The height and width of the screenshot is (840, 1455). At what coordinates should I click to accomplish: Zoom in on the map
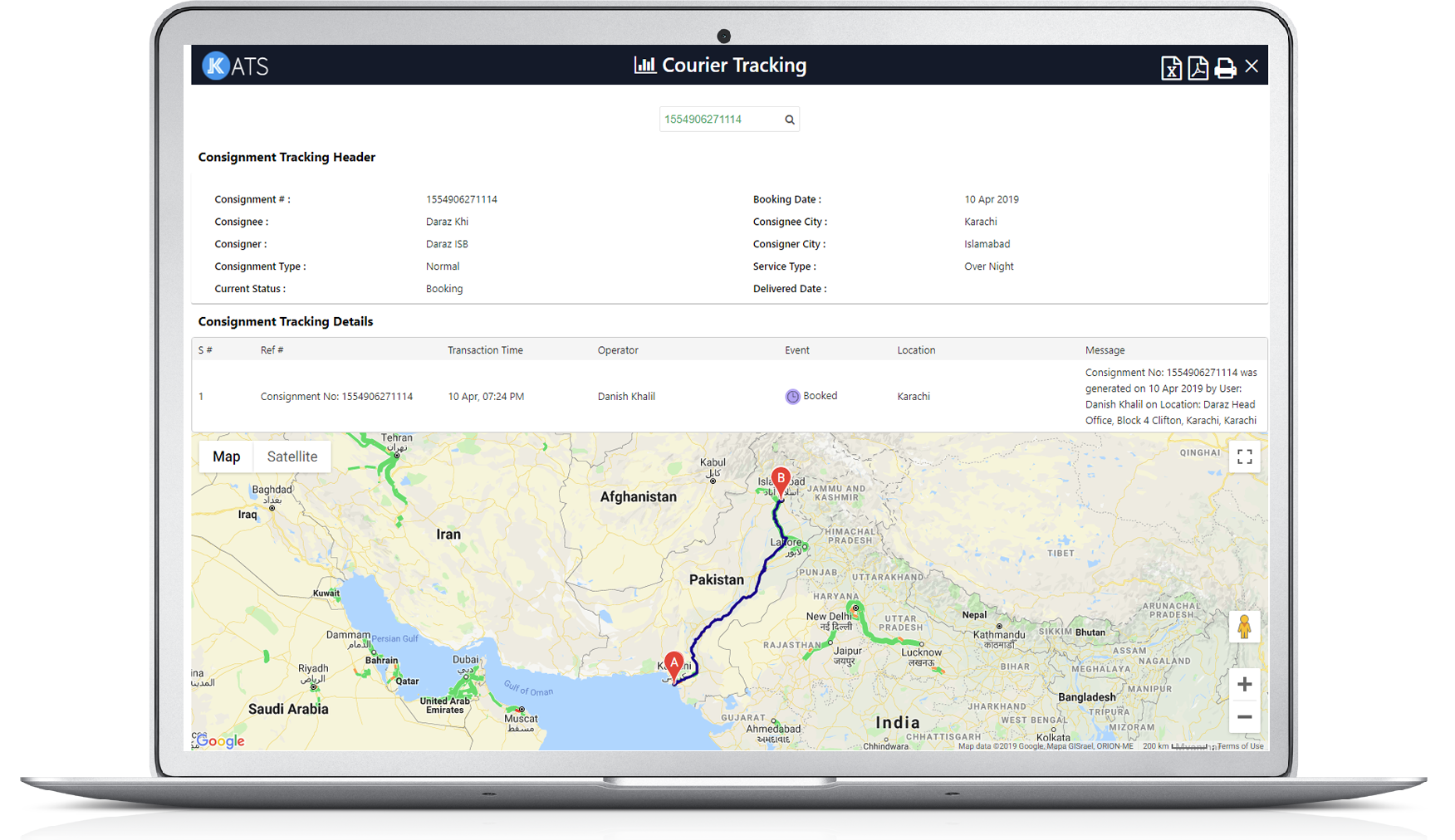pyautogui.click(x=1244, y=685)
